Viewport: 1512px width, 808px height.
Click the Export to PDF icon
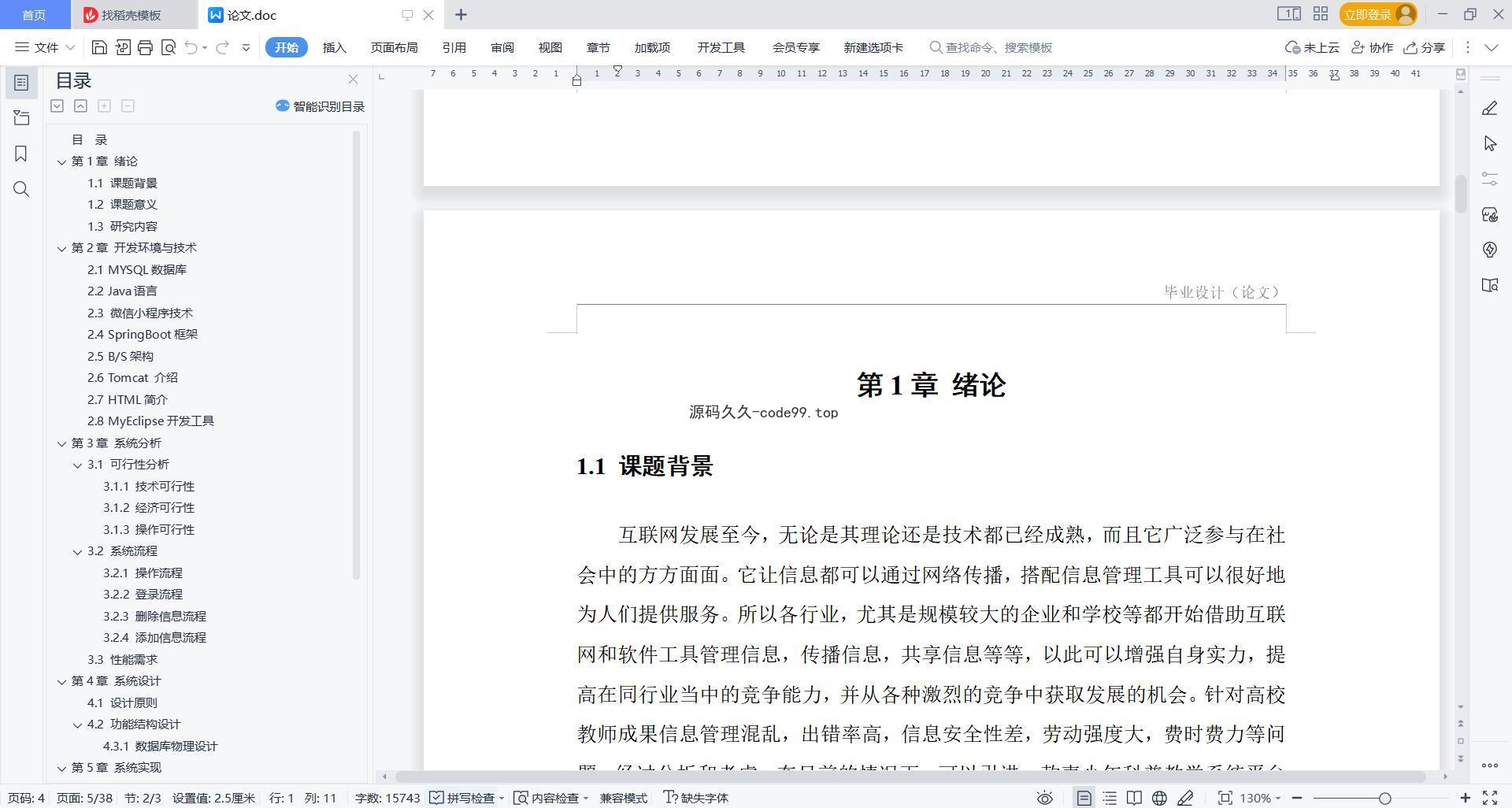point(123,47)
